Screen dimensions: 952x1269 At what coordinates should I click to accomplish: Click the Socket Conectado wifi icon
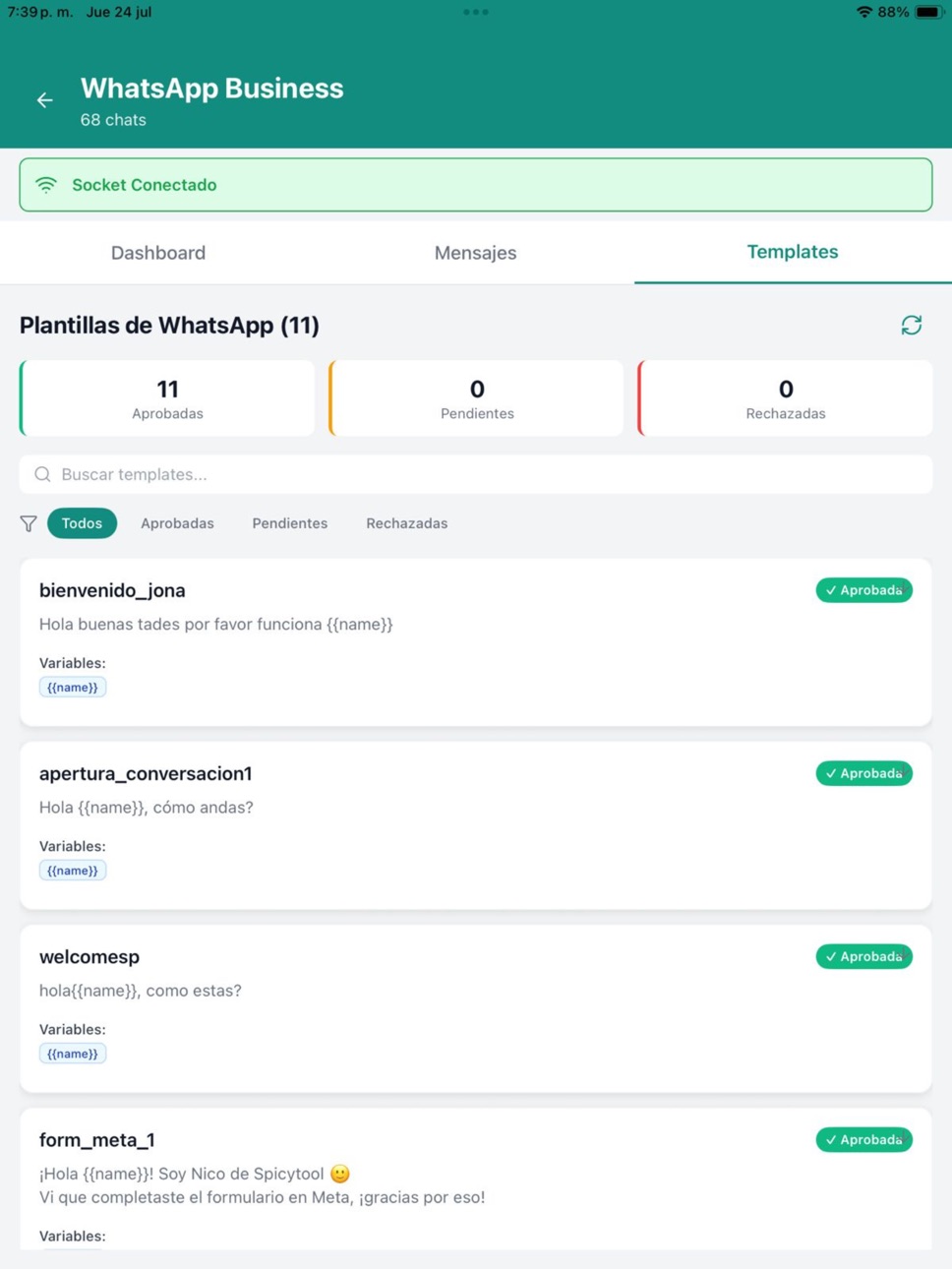pos(46,185)
